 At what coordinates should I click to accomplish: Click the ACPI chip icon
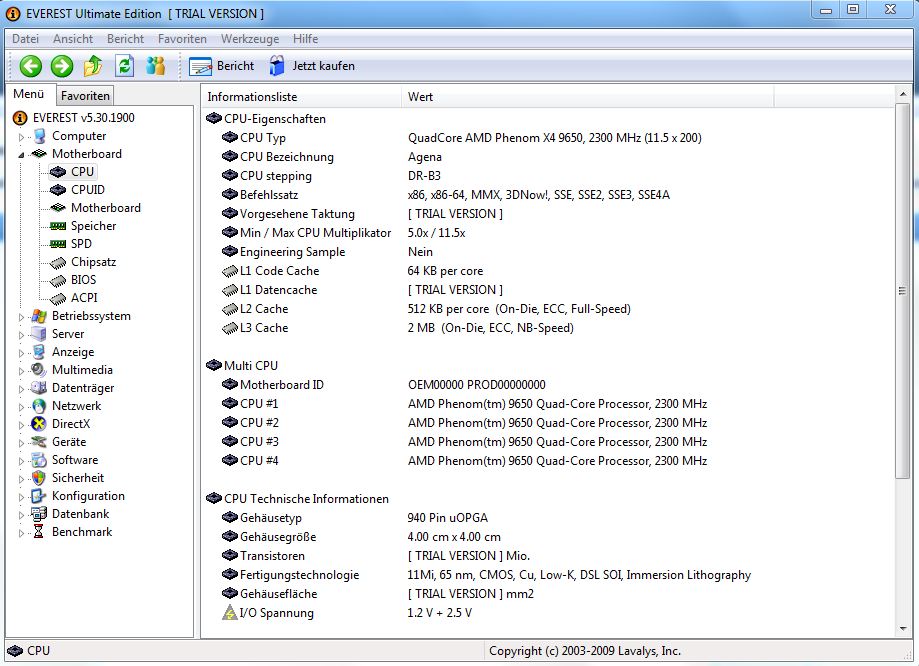pos(57,299)
